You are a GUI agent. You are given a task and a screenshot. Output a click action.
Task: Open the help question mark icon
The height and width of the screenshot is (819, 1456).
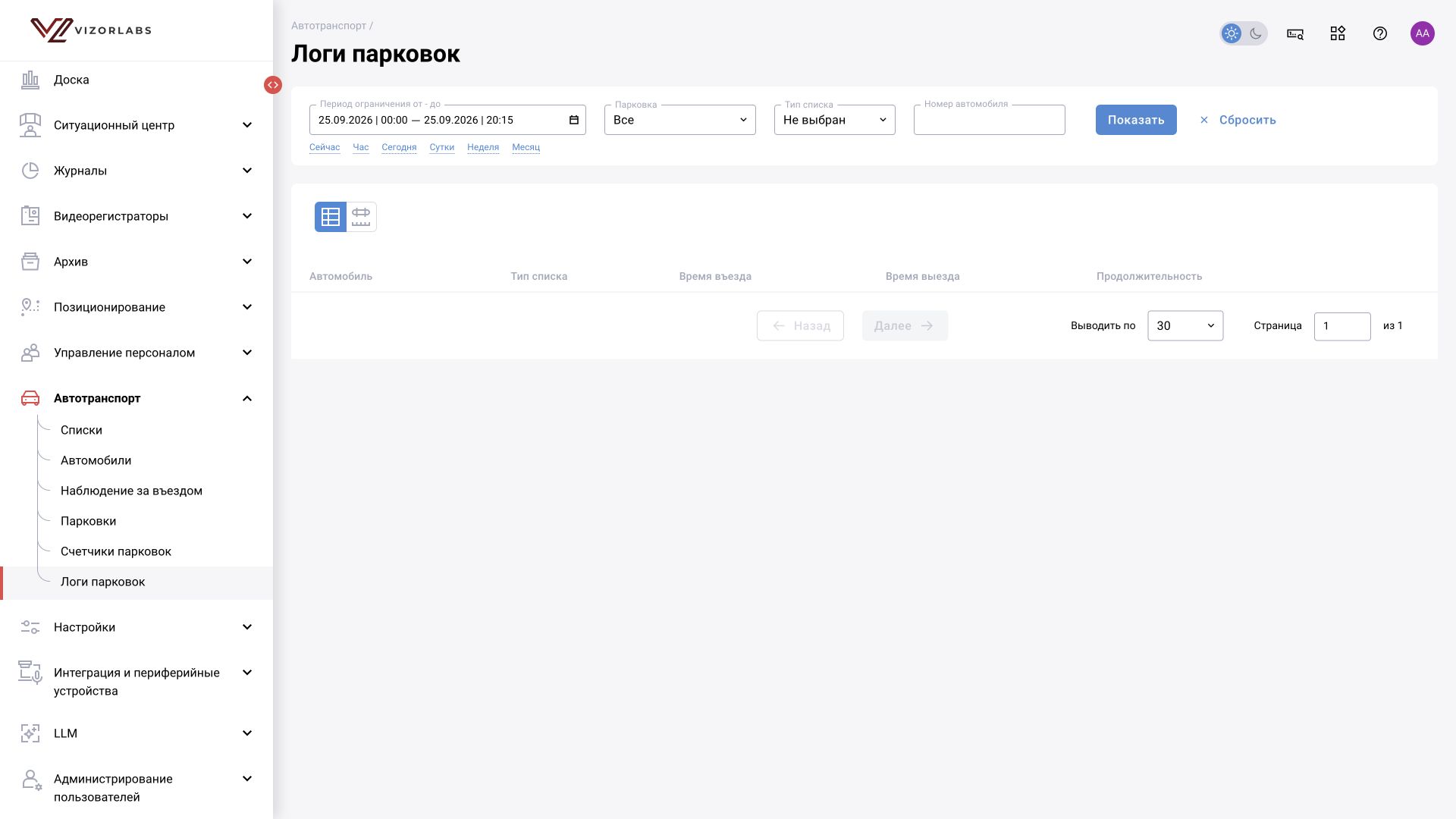point(1380,33)
